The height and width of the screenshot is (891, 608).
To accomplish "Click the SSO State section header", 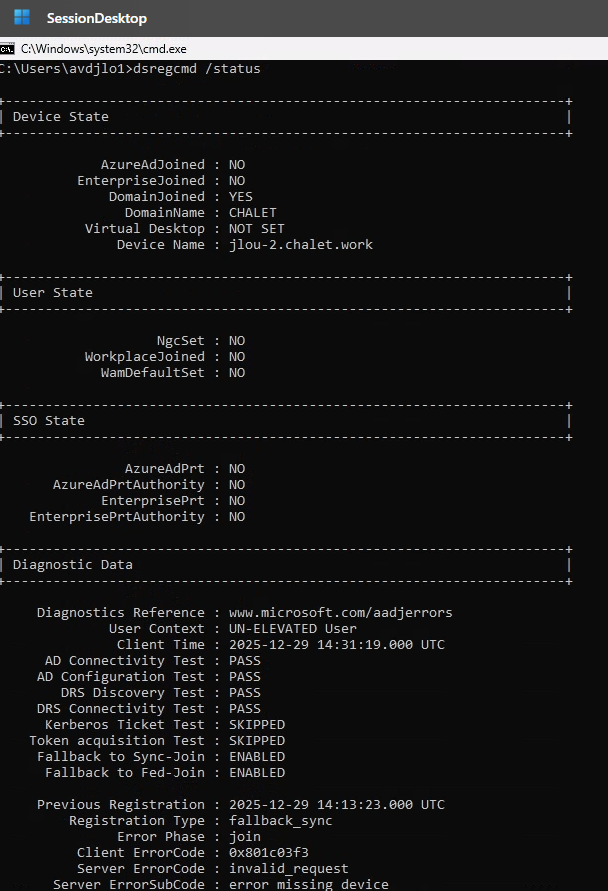I will pyautogui.click(x=49, y=421).
